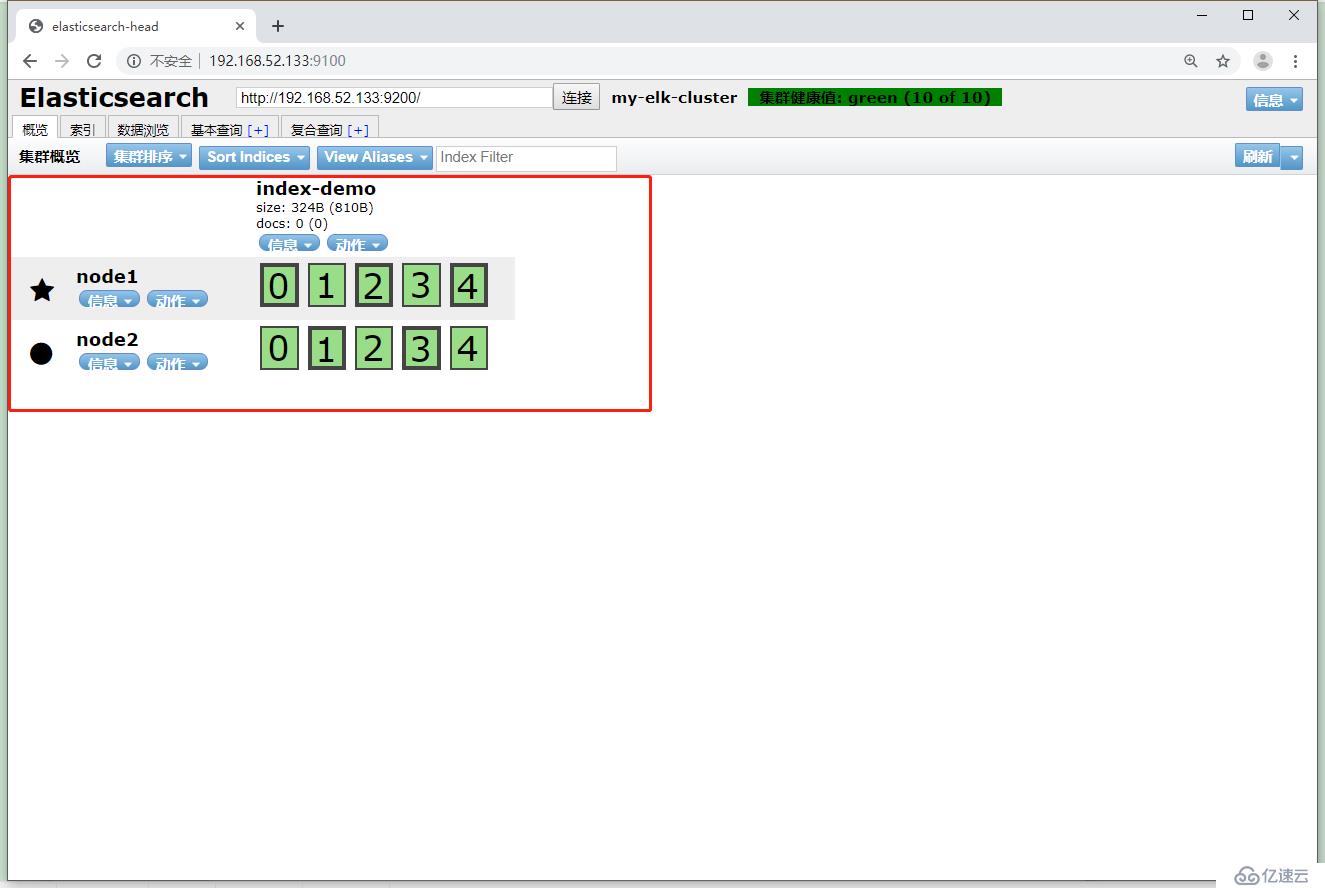Click the circle icon for node2
Viewport: 1325px width, 888px height.
[41, 353]
